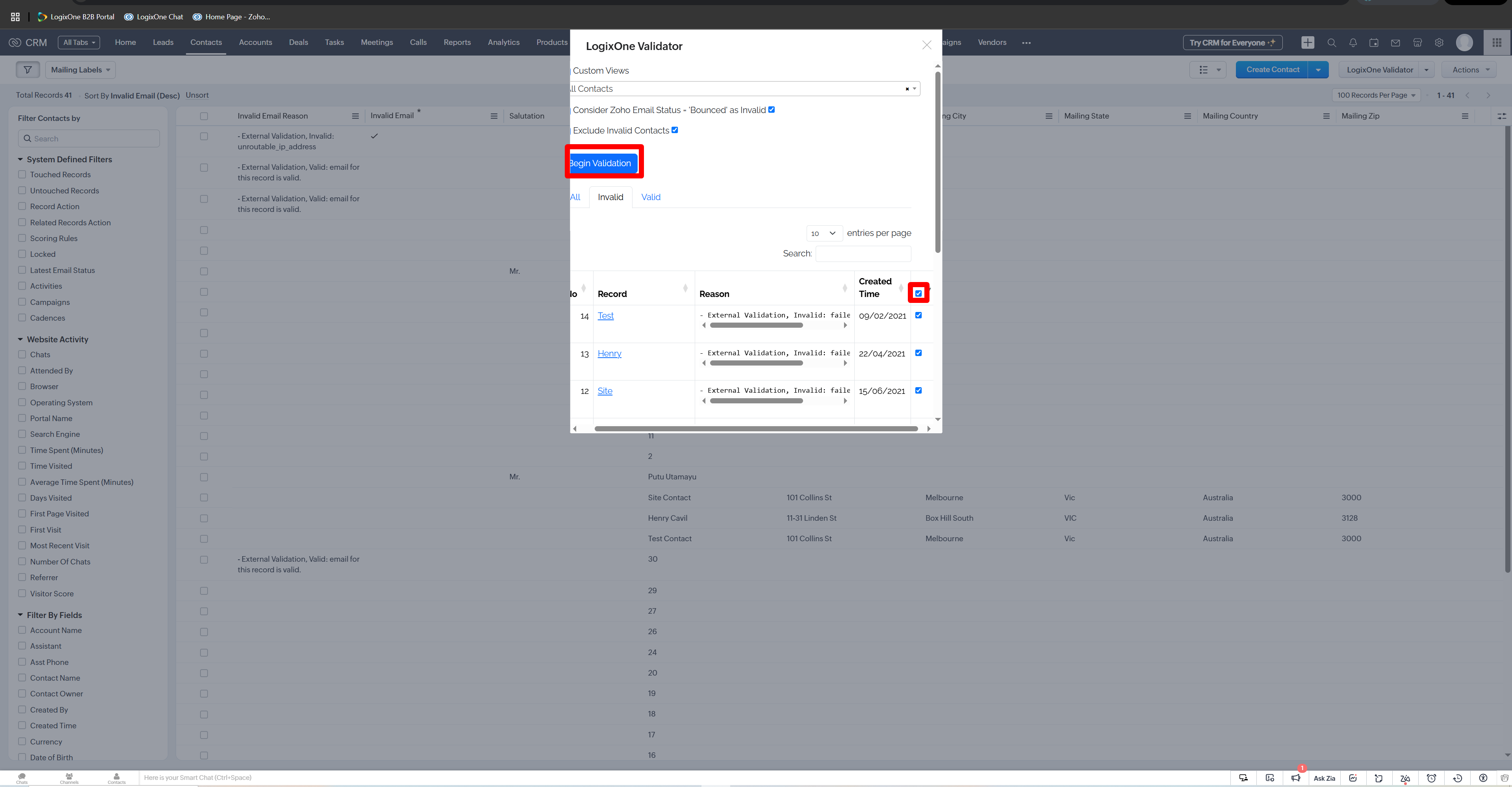
Task: Uncheck the checkbox for the Henry record
Action: pyautogui.click(x=918, y=353)
